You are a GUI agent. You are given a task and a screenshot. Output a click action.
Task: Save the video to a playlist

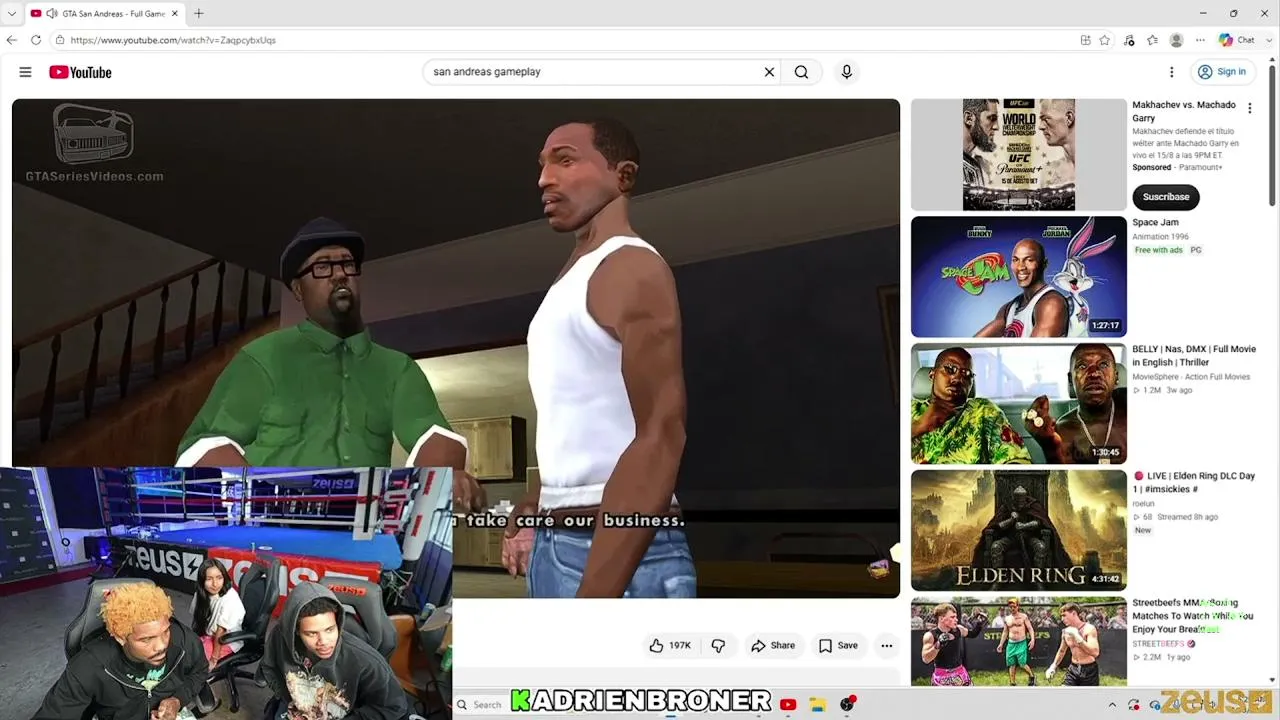(x=838, y=646)
